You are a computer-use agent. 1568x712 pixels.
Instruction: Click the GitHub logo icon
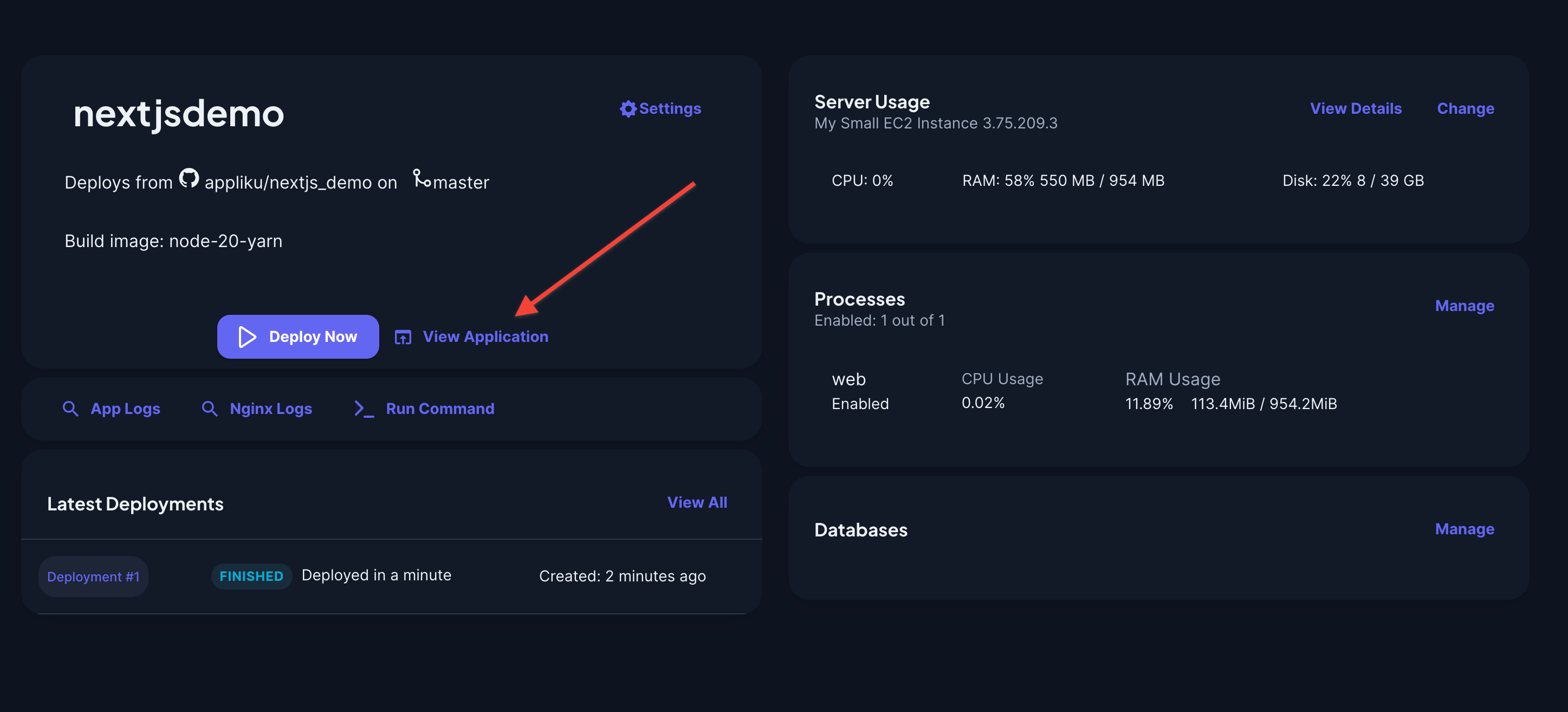pyautogui.click(x=189, y=178)
